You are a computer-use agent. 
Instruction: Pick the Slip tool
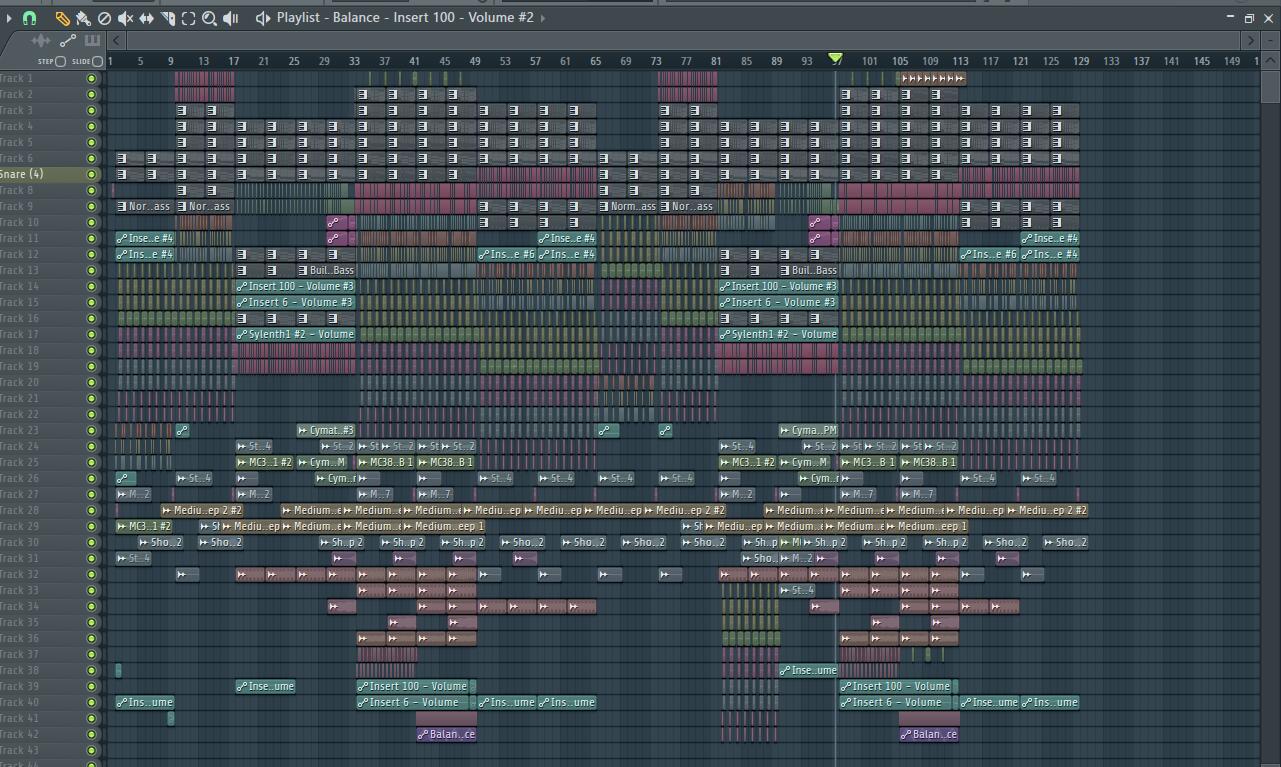click(146, 18)
